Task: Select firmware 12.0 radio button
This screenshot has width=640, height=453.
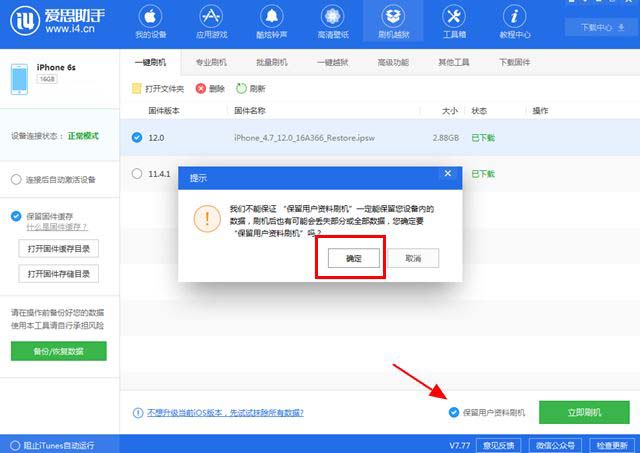Action: [137, 138]
